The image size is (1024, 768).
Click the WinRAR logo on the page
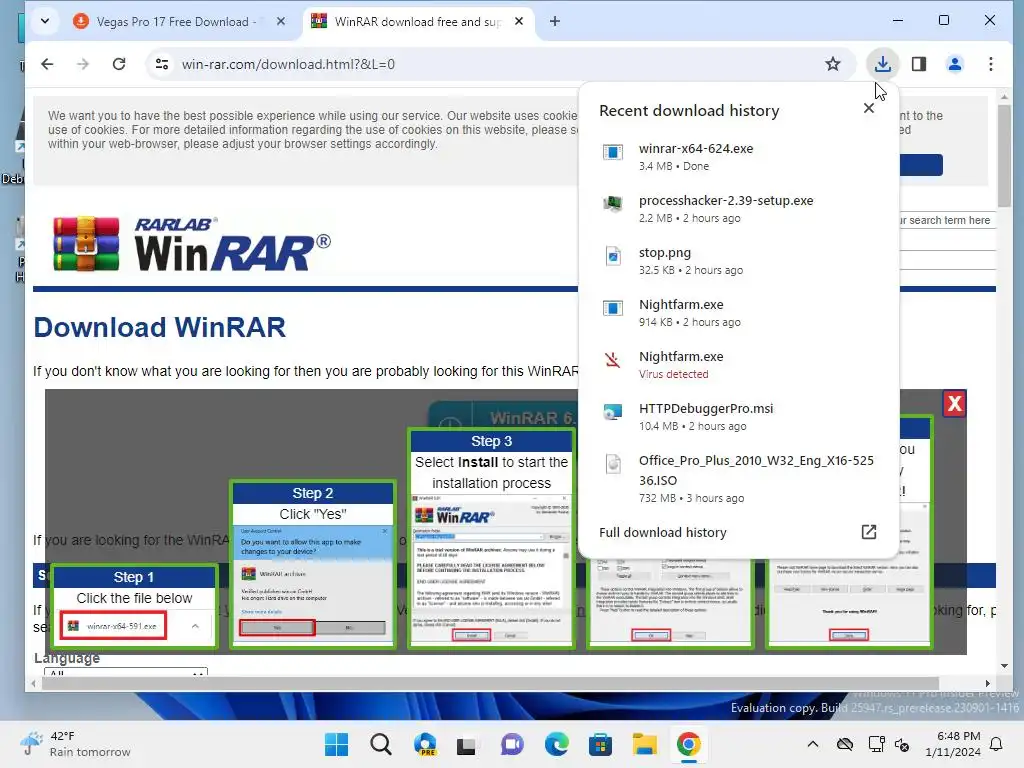(192, 244)
